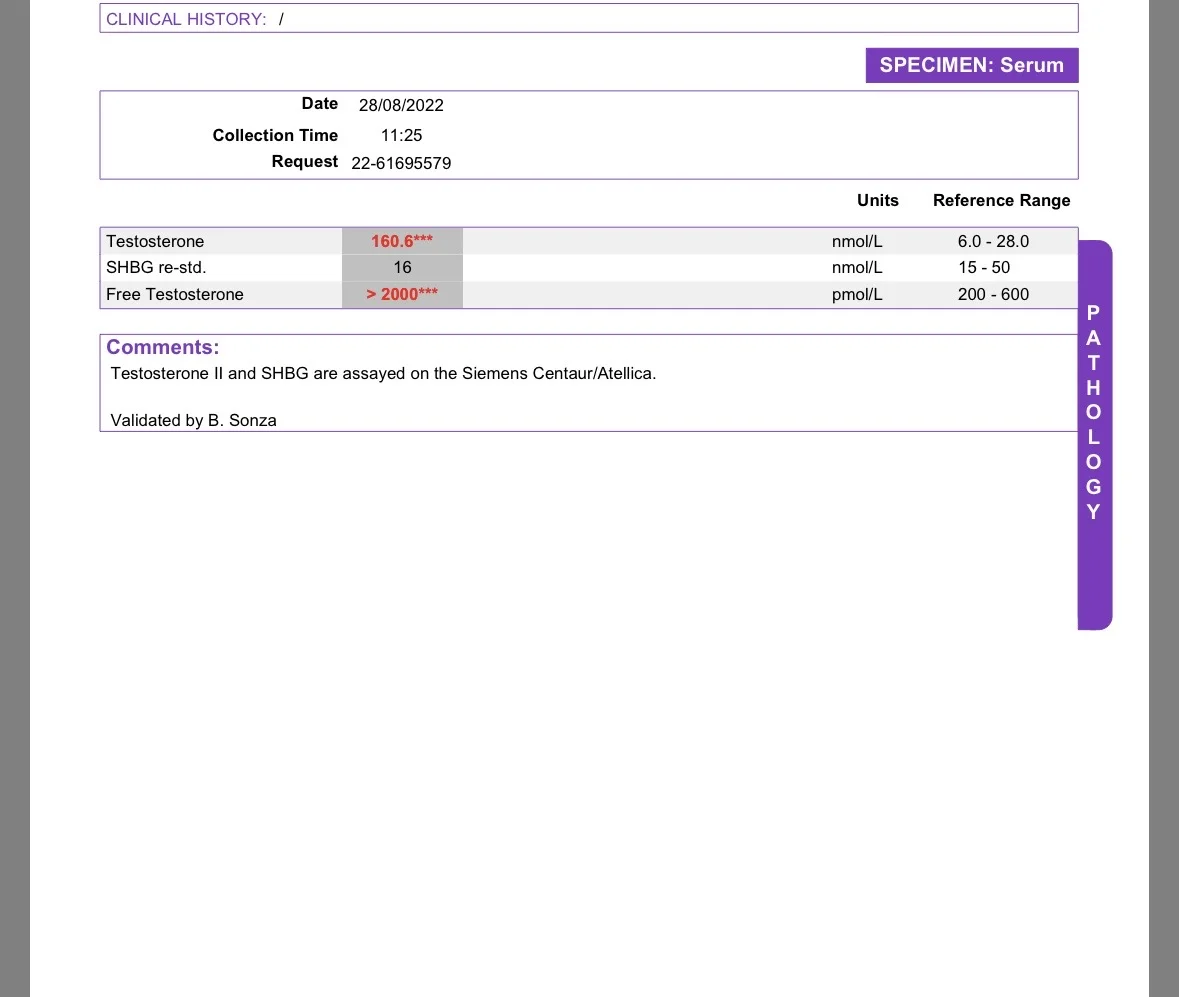Click the date value 28/08/2022
Viewport: 1179px width, 997px height.
(x=401, y=105)
